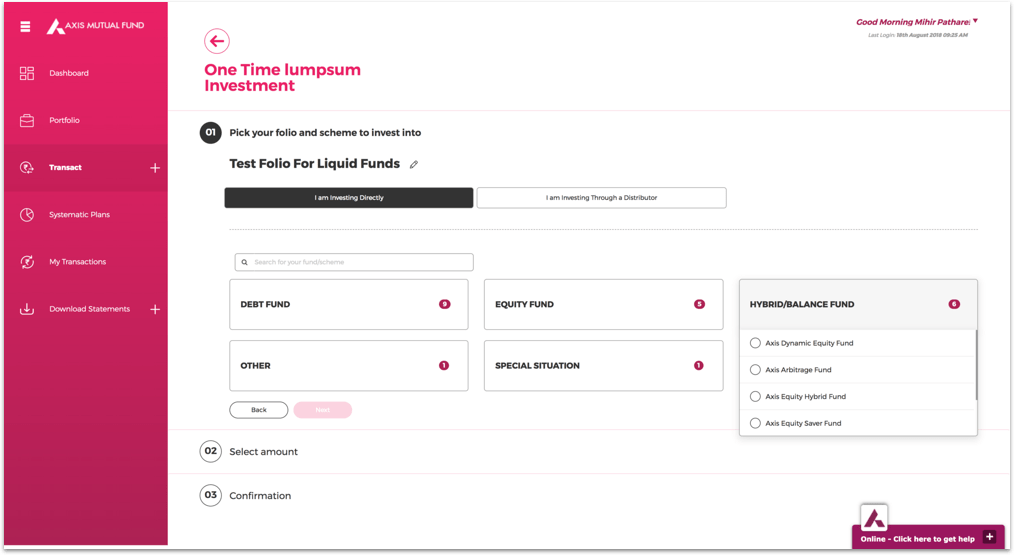Click the Systematic Plans pie icon
Viewport: 1014px width, 555px height.
click(x=27, y=215)
